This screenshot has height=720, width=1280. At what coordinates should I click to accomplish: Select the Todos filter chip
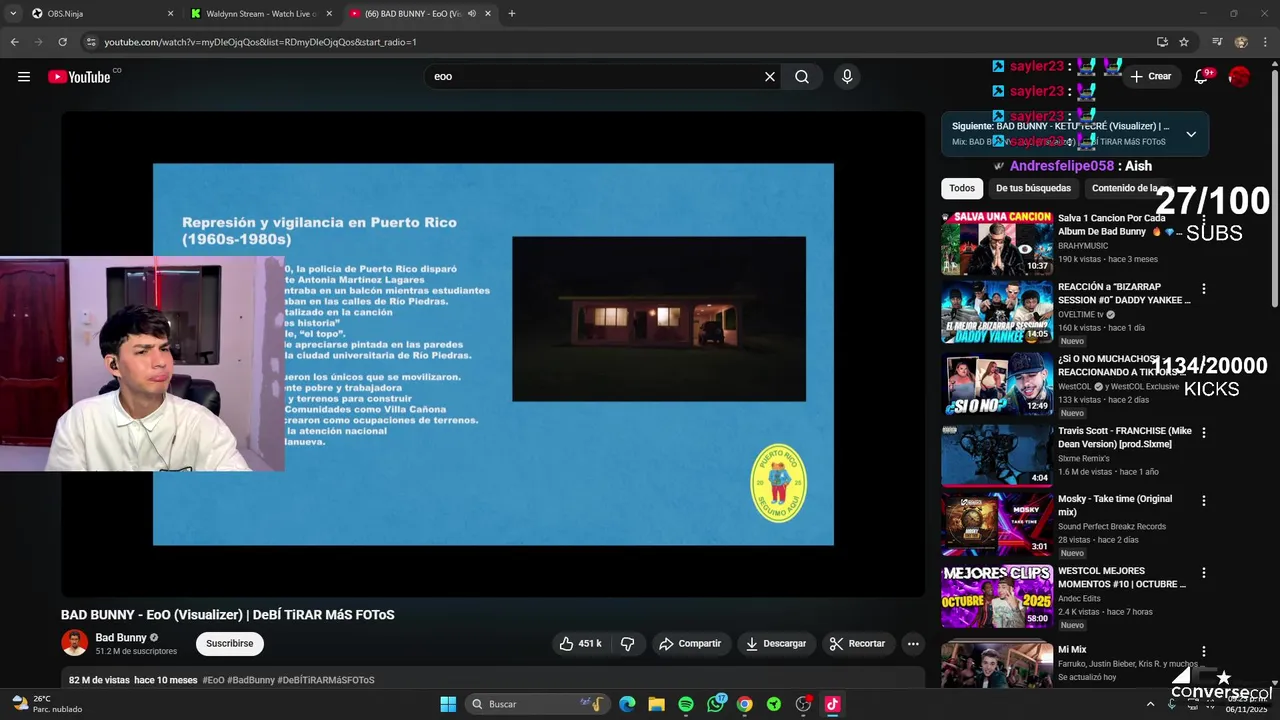point(962,188)
